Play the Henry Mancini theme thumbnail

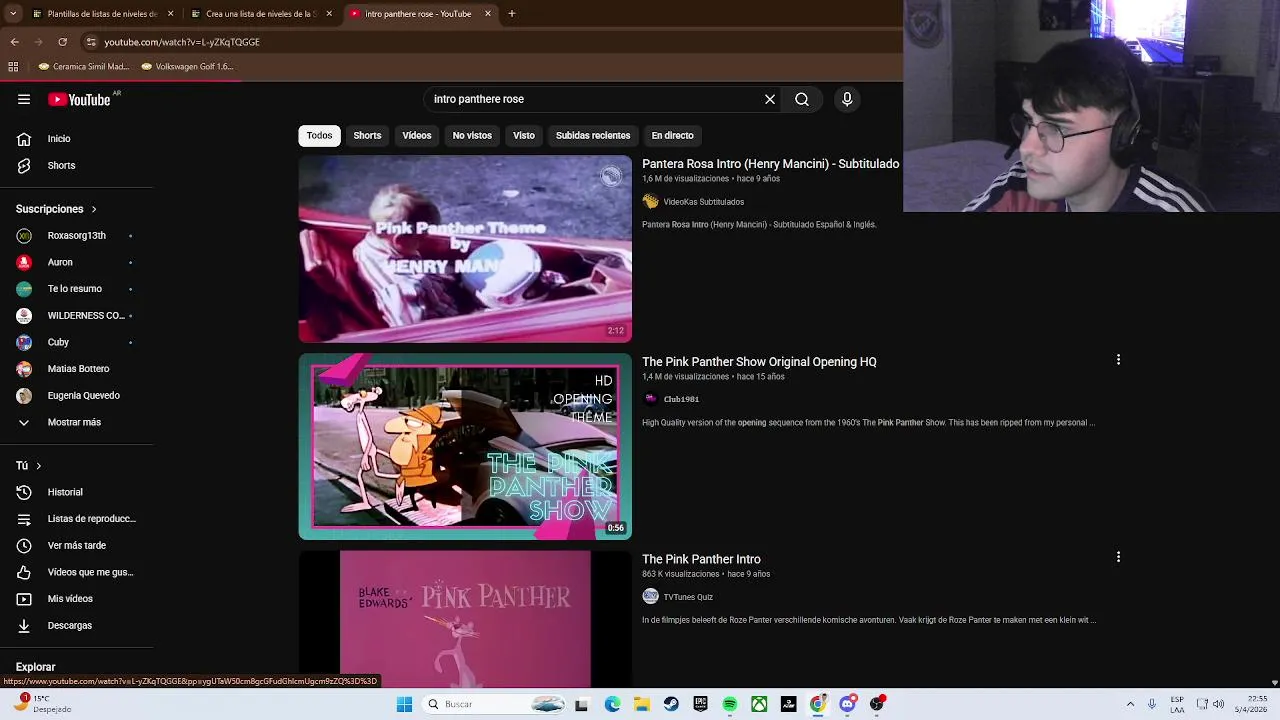(x=465, y=249)
